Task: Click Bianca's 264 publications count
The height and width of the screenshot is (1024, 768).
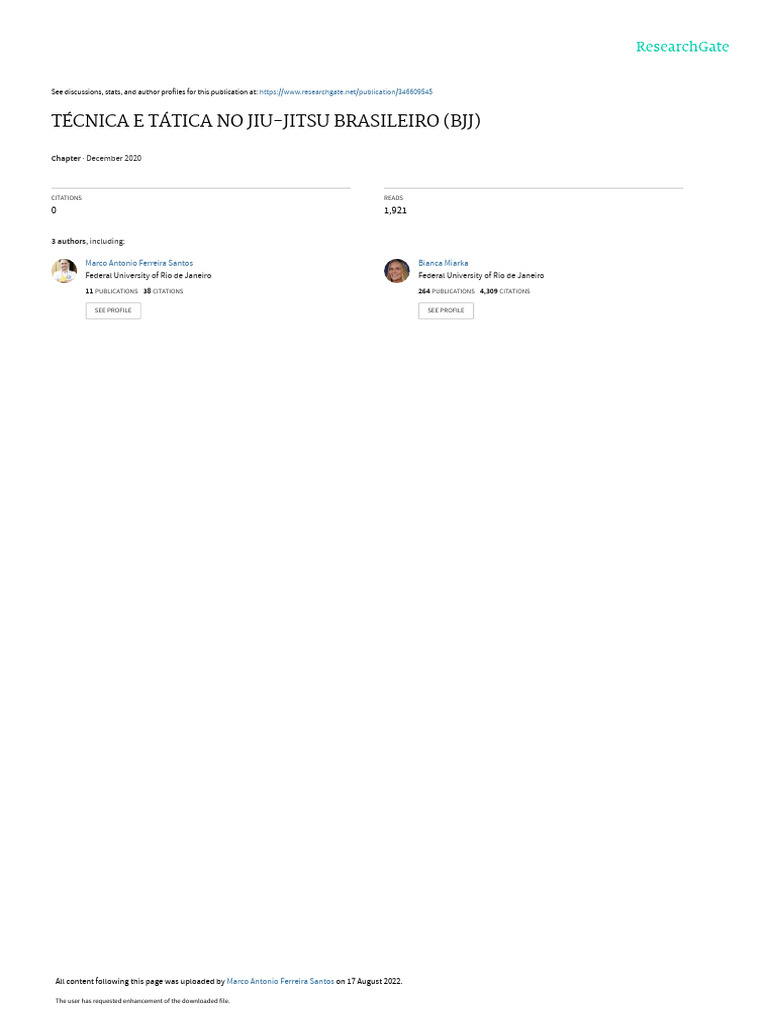Action: 447,291
